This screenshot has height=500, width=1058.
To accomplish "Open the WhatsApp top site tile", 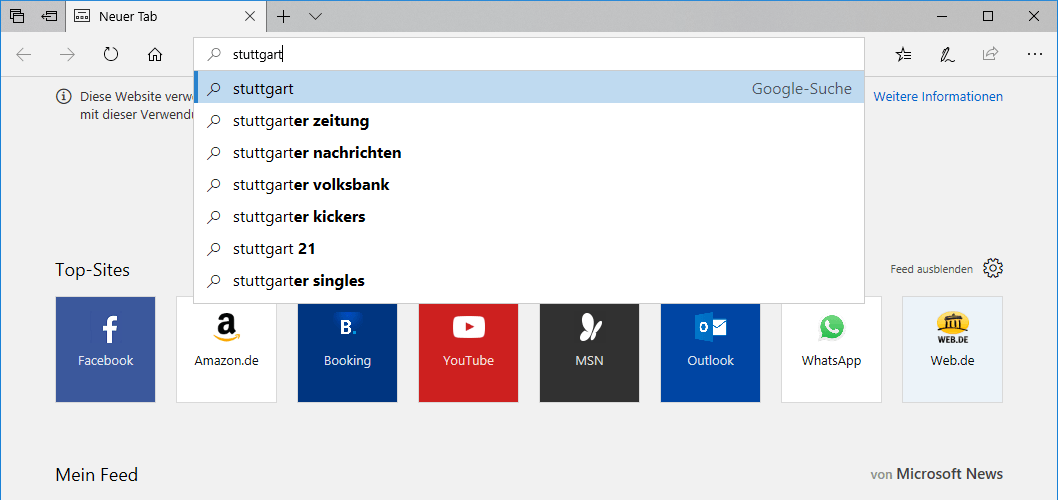I will 831,350.
